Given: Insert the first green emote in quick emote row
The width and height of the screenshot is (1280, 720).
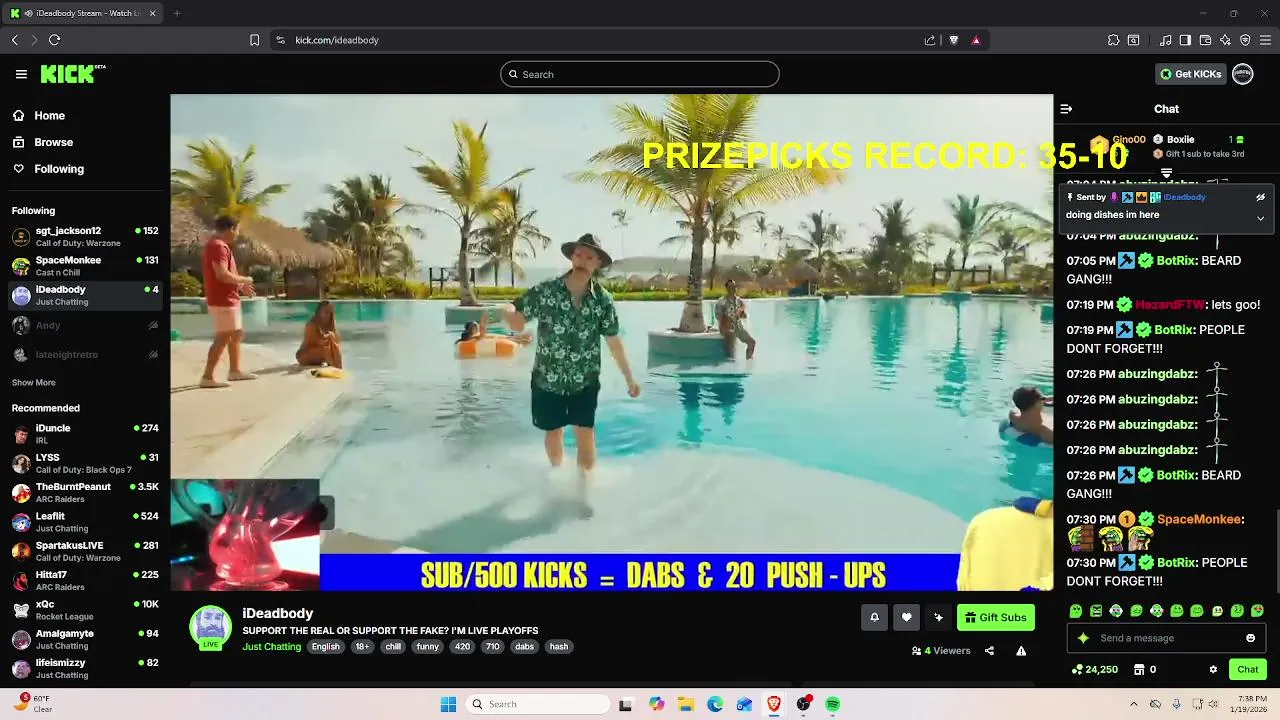Looking at the screenshot, I should click(1076, 611).
